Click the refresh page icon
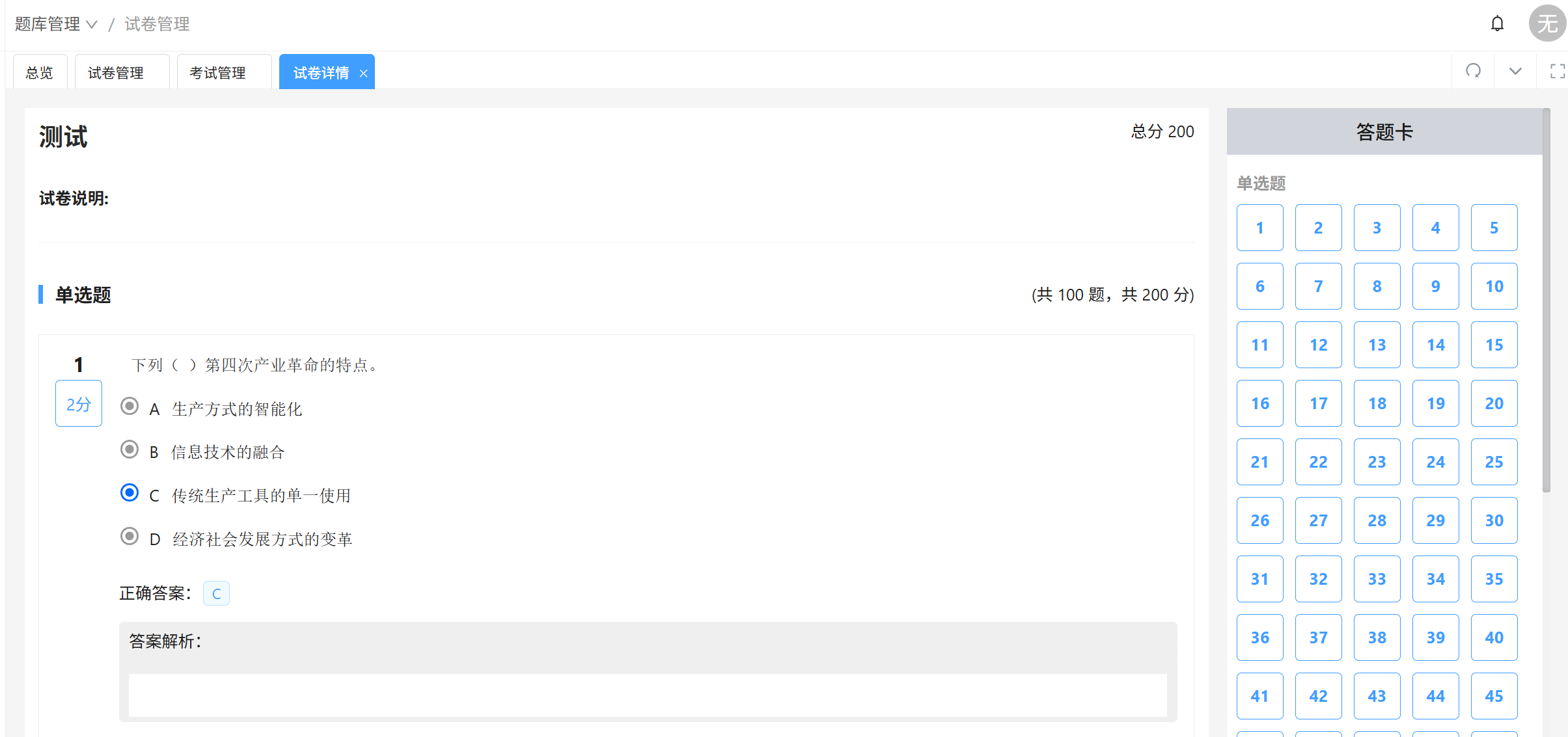The image size is (1568, 737). coord(1473,71)
